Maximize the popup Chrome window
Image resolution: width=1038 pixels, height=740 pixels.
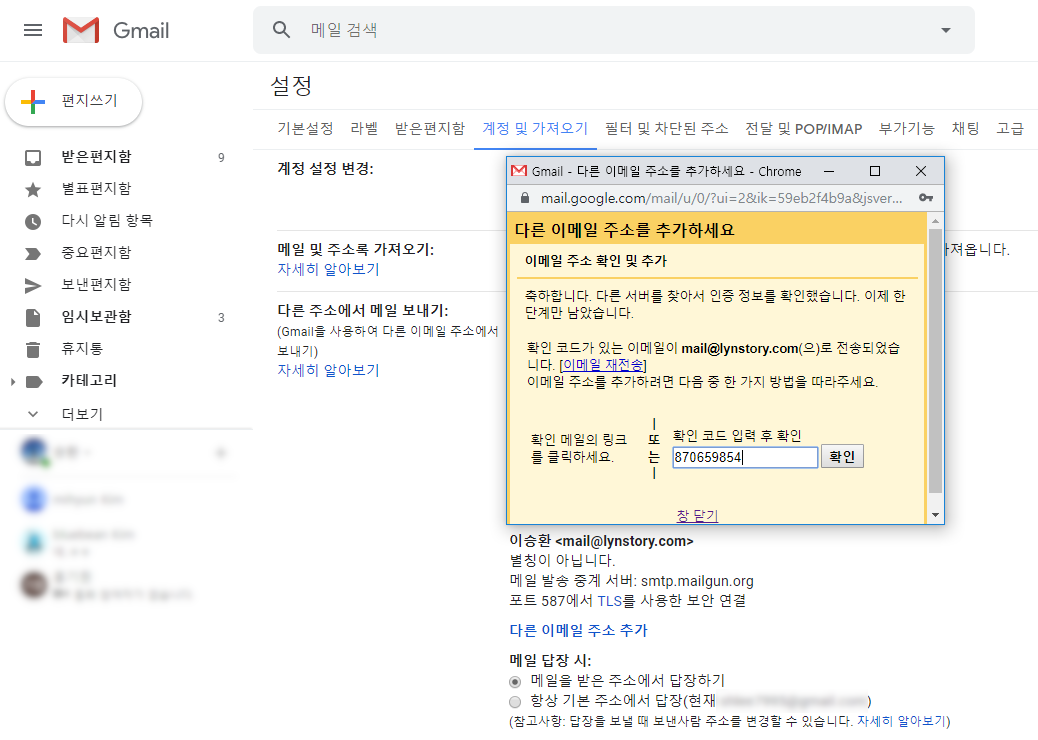pos(874,171)
